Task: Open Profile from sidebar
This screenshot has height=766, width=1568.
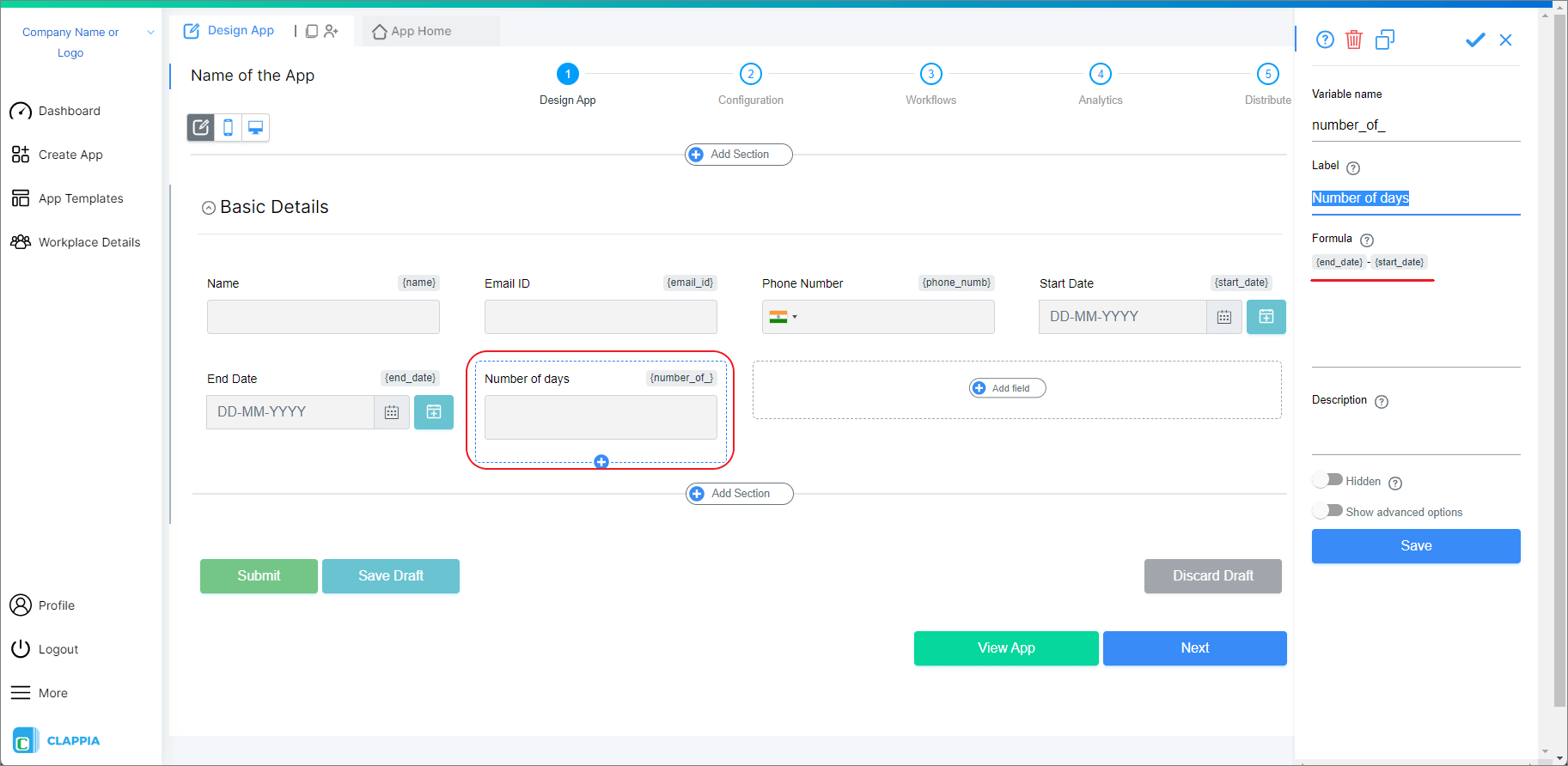Action: coord(42,605)
